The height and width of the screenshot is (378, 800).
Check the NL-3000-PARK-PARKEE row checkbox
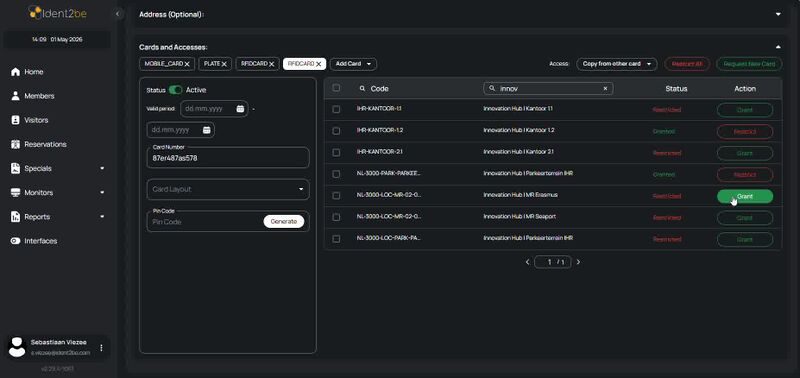pos(336,174)
